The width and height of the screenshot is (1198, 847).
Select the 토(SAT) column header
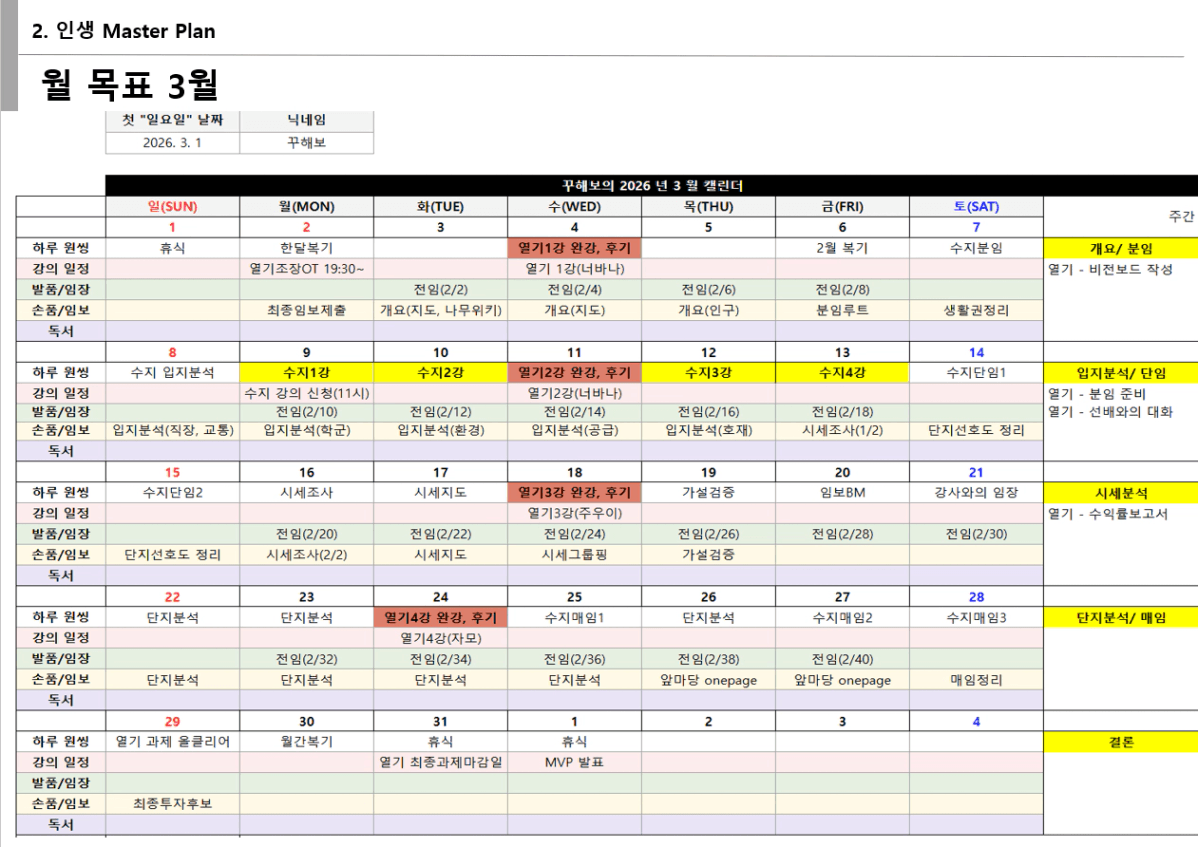(x=976, y=207)
